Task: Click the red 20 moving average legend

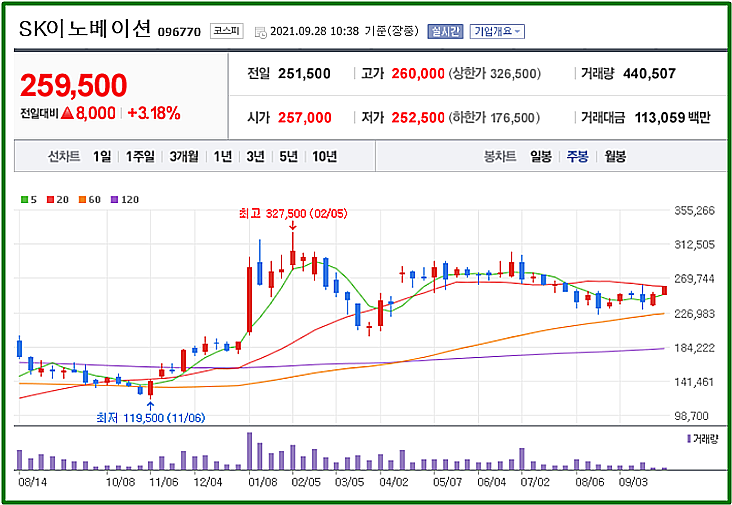Action: coord(58,200)
